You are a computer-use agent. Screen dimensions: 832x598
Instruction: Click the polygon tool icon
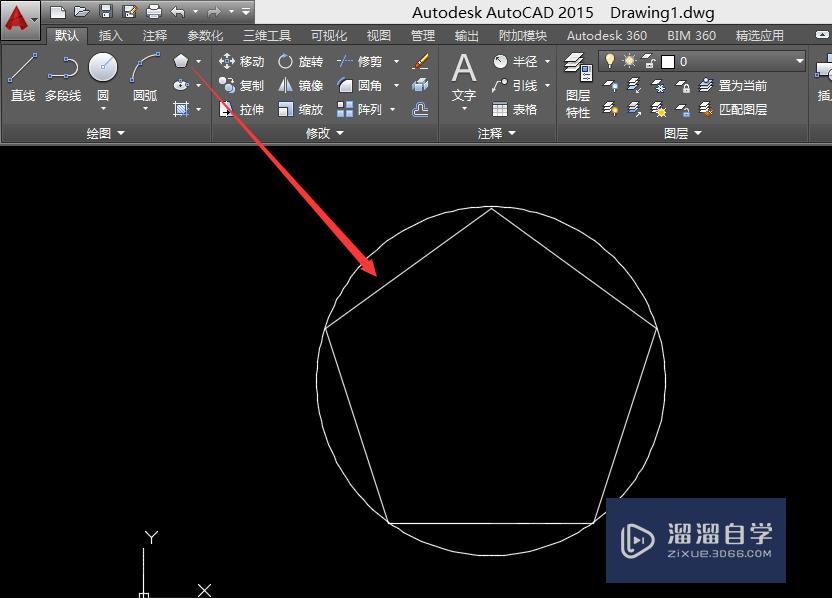(181, 61)
